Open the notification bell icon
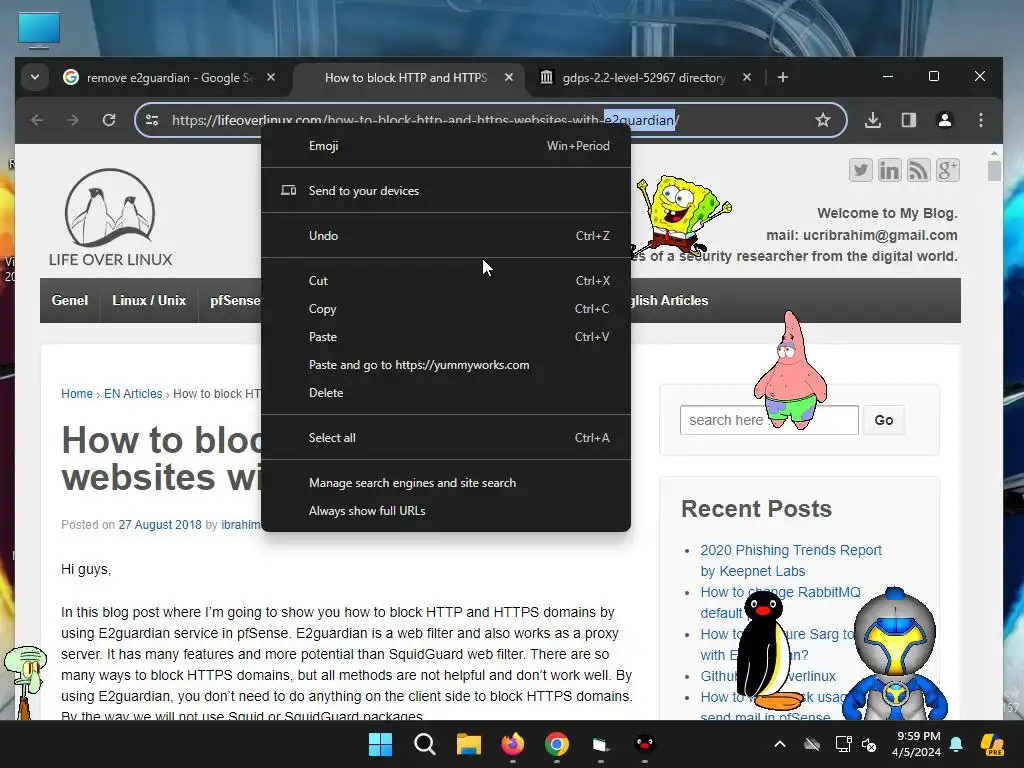Viewport: 1024px width, 768px height. (956, 744)
